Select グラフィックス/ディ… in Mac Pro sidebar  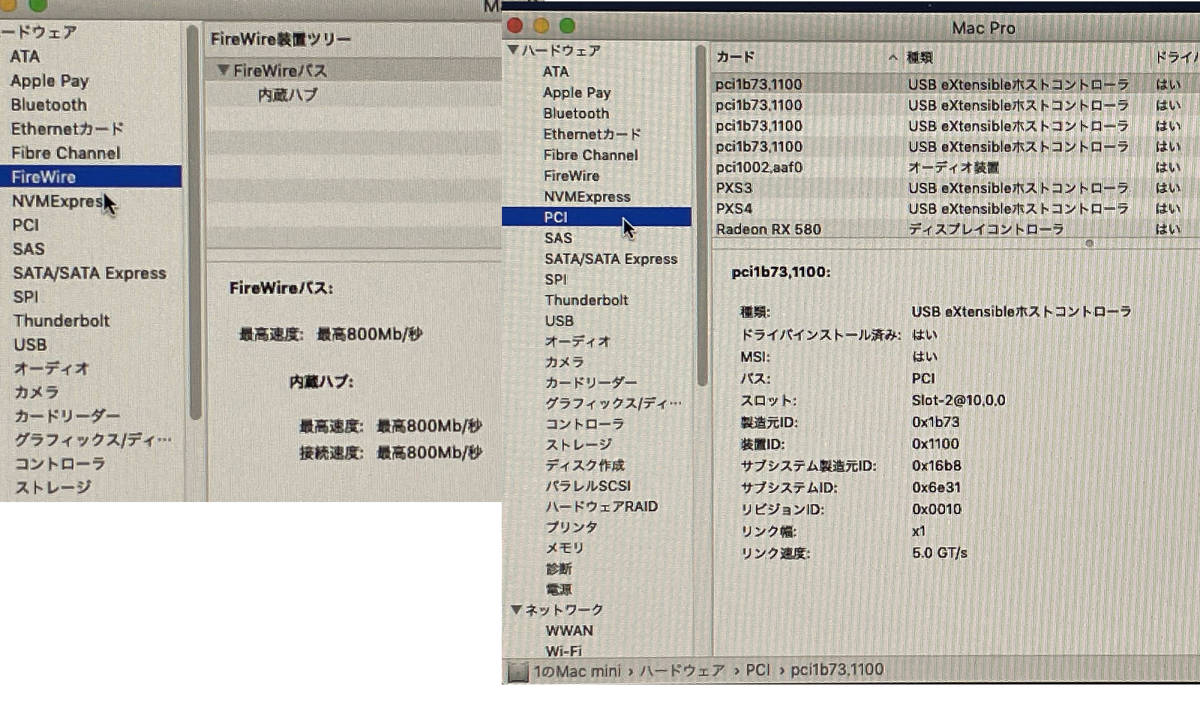click(613, 404)
